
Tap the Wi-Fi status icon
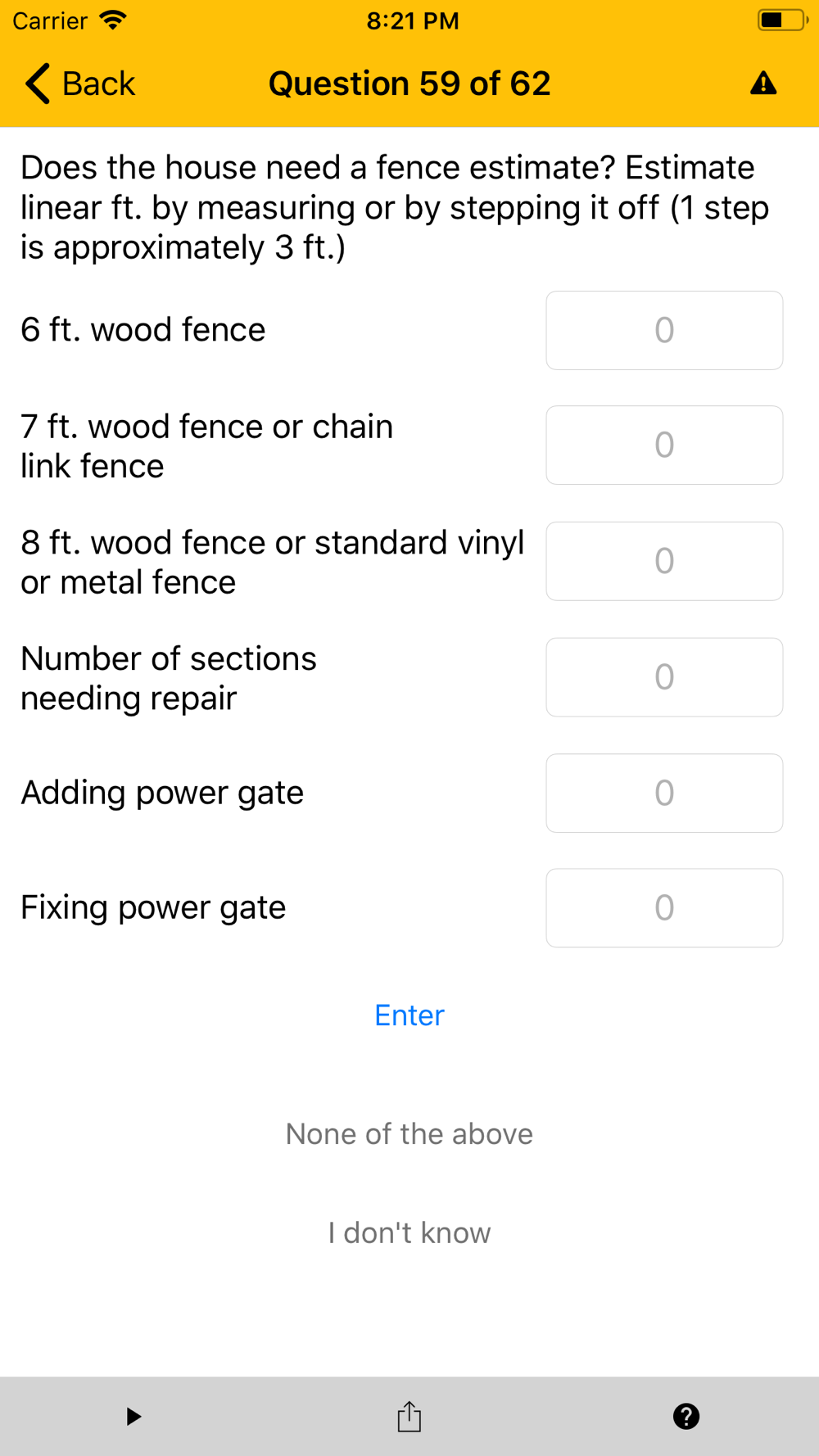point(113,20)
